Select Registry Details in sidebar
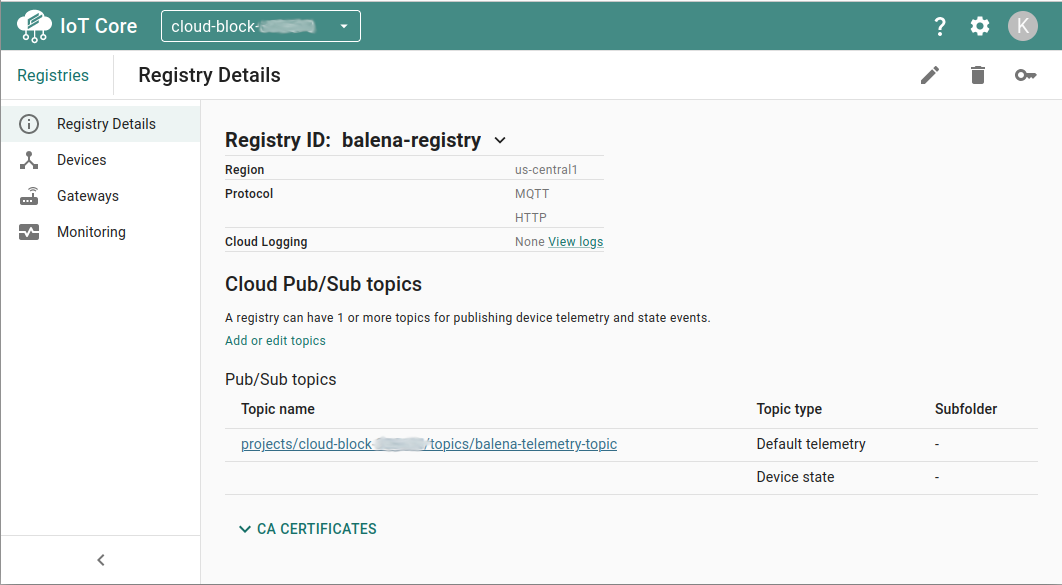Image resolution: width=1062 pixels, height=585 pixels. point(106,124)
